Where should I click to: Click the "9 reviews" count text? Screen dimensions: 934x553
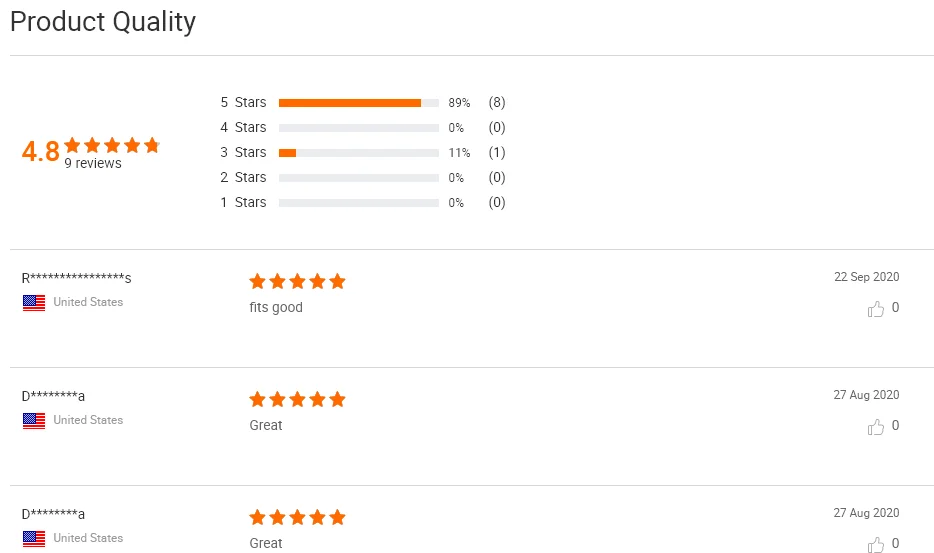coord(93,163)
